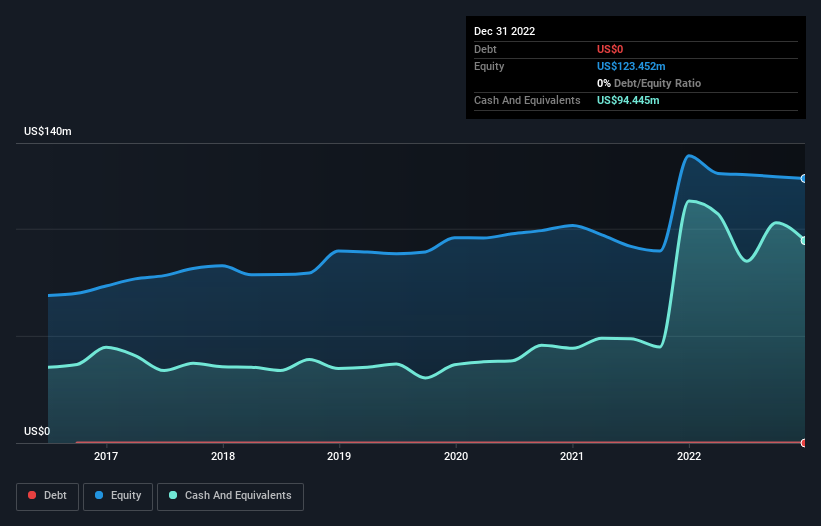Click the US$0 y-axis label

click(x=37, y=431)
